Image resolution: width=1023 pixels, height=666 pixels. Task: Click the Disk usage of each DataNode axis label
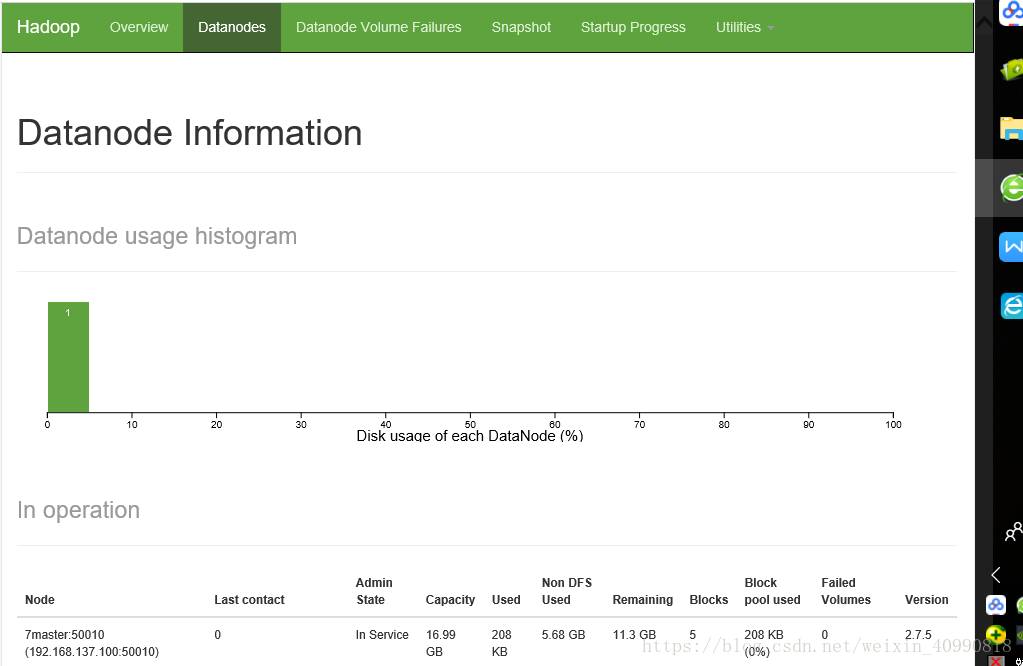click(x=470, y=436)
